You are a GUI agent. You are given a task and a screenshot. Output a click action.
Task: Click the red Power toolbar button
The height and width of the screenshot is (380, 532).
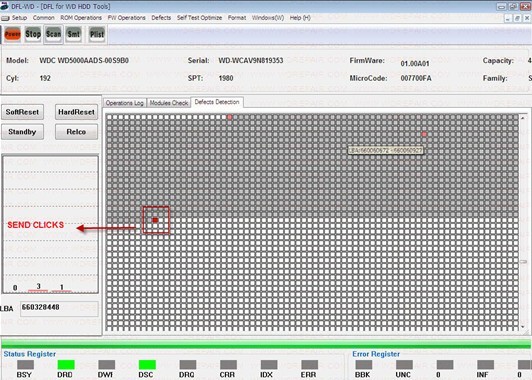(x=13, y=34)
